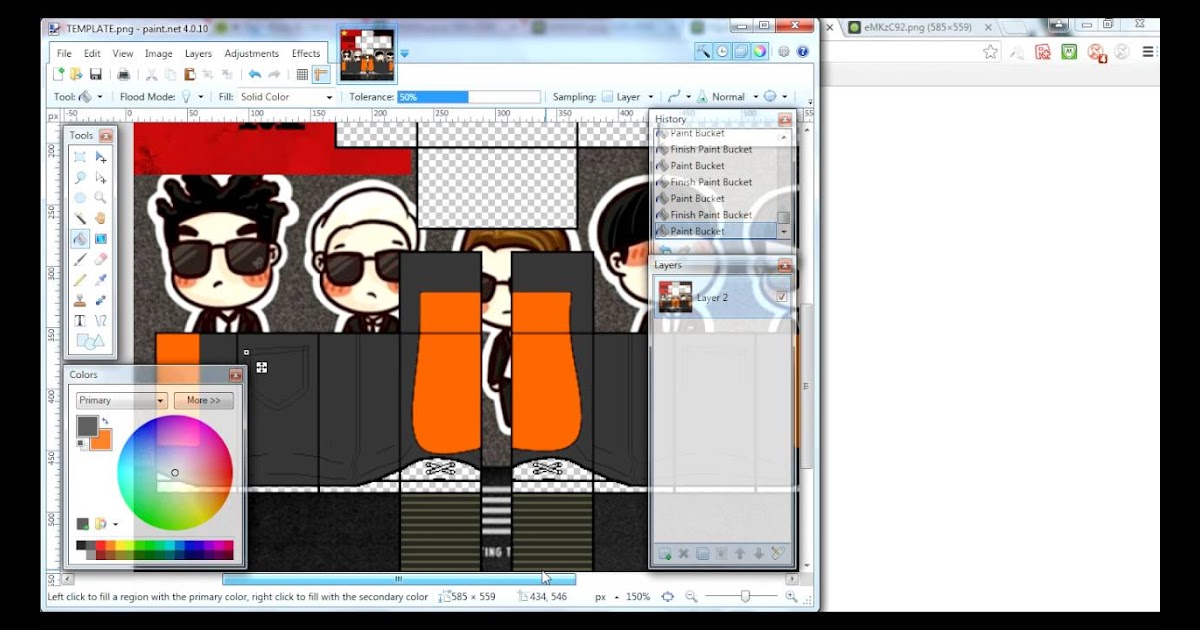Click the orange secondary color swatch

tap(103, 442)
